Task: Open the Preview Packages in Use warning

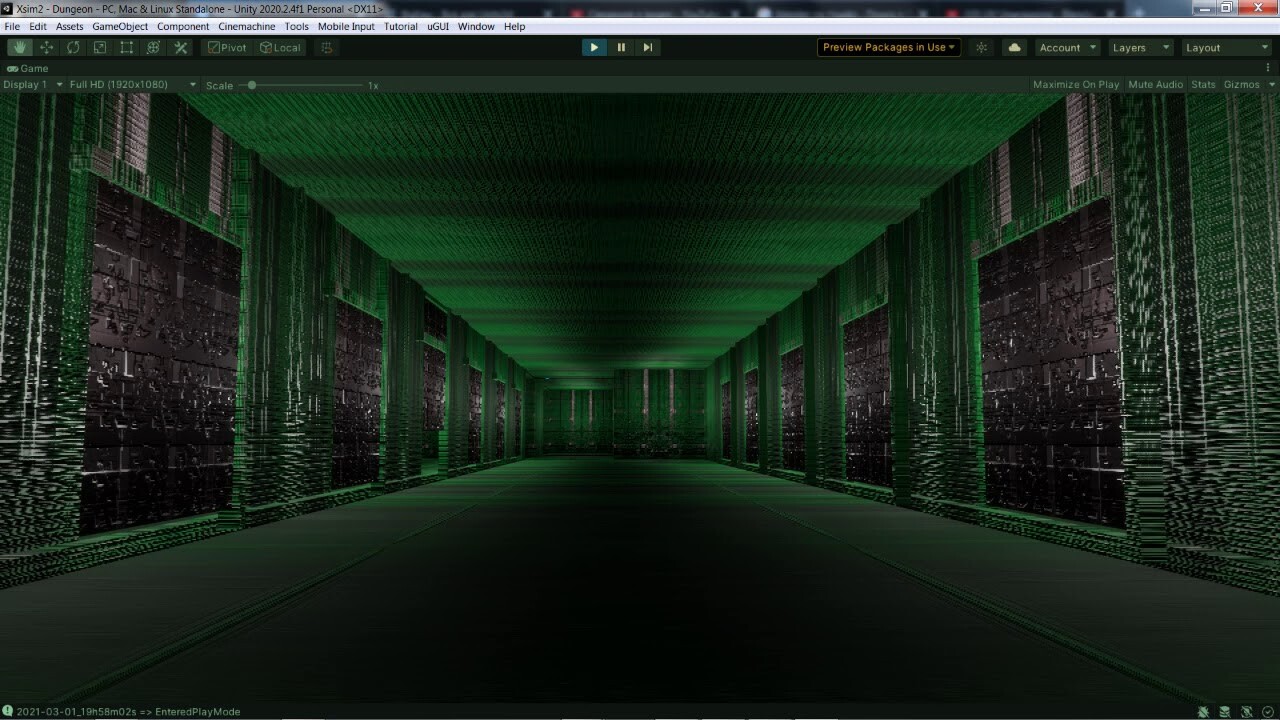Action: point(887,47)
